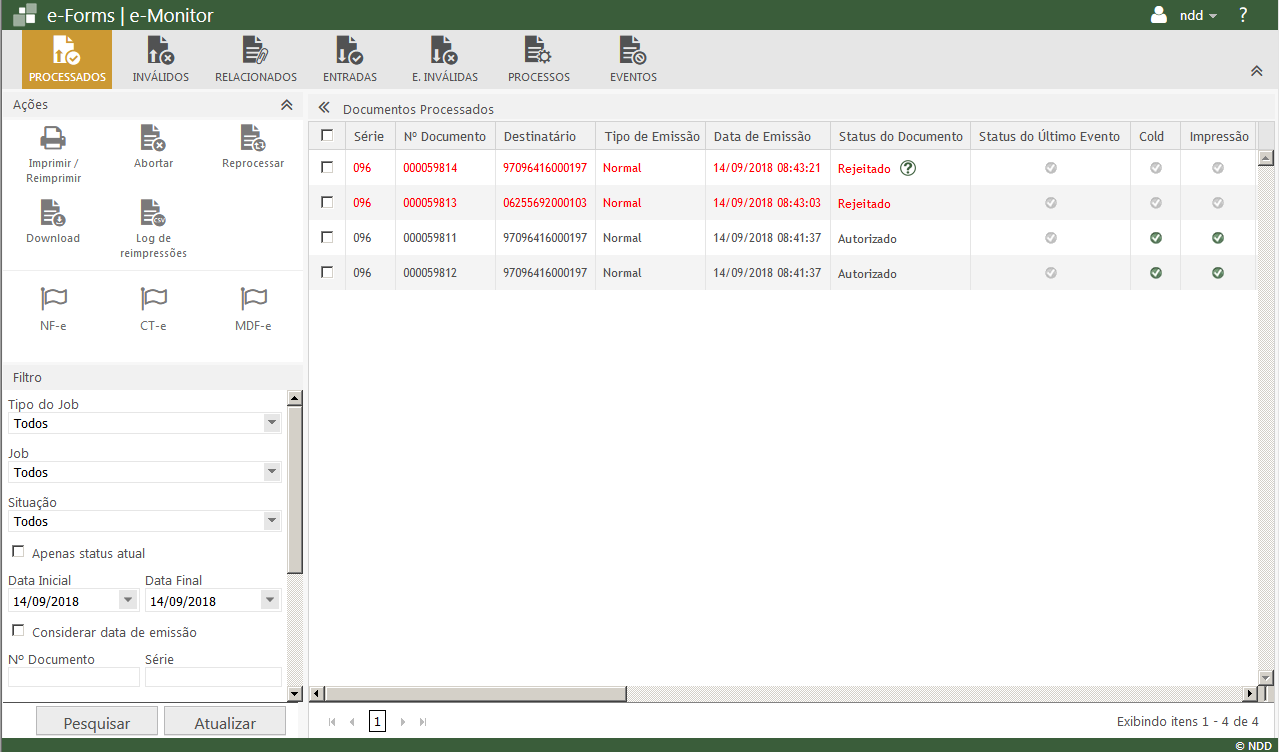
Task: Open the EVENTOS tab
Action: coord(633,59)
